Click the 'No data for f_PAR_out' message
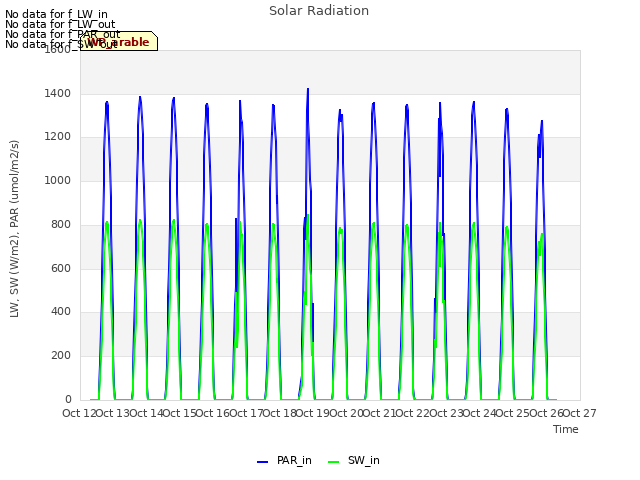 [x=62, y=34]
